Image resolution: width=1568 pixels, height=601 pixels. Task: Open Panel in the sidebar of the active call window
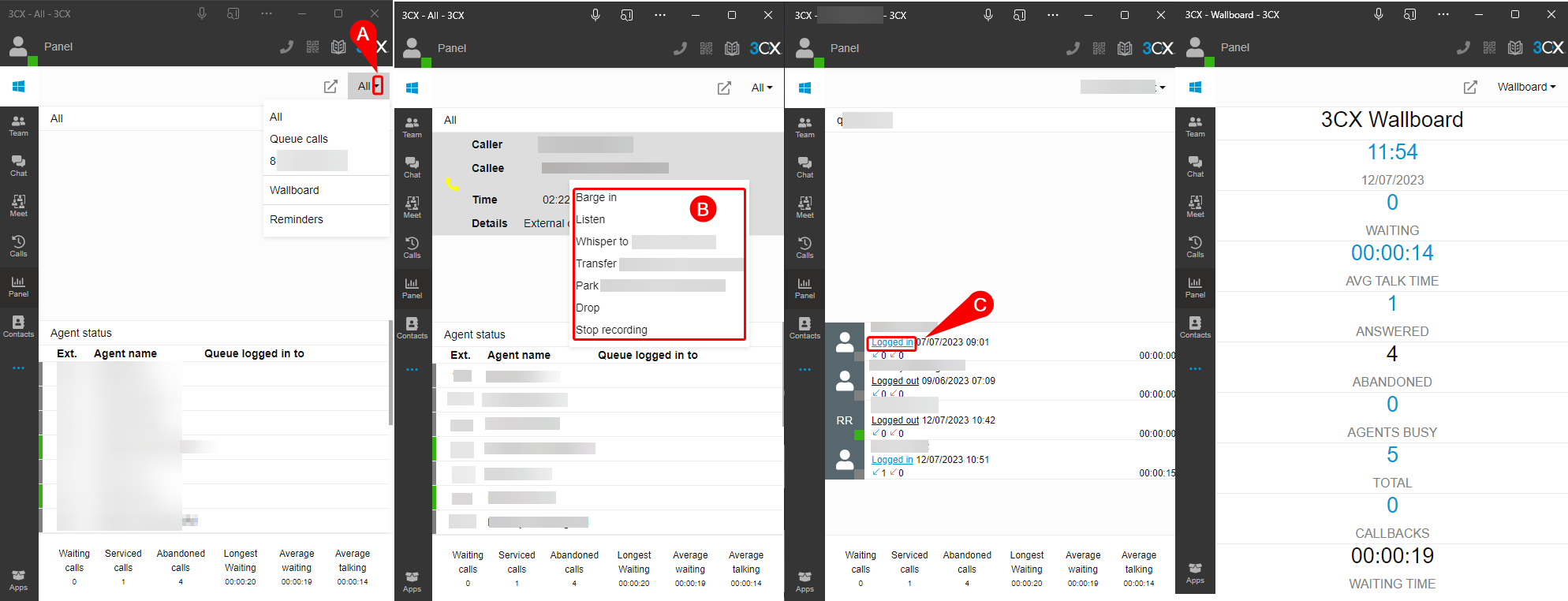point(412,288)
